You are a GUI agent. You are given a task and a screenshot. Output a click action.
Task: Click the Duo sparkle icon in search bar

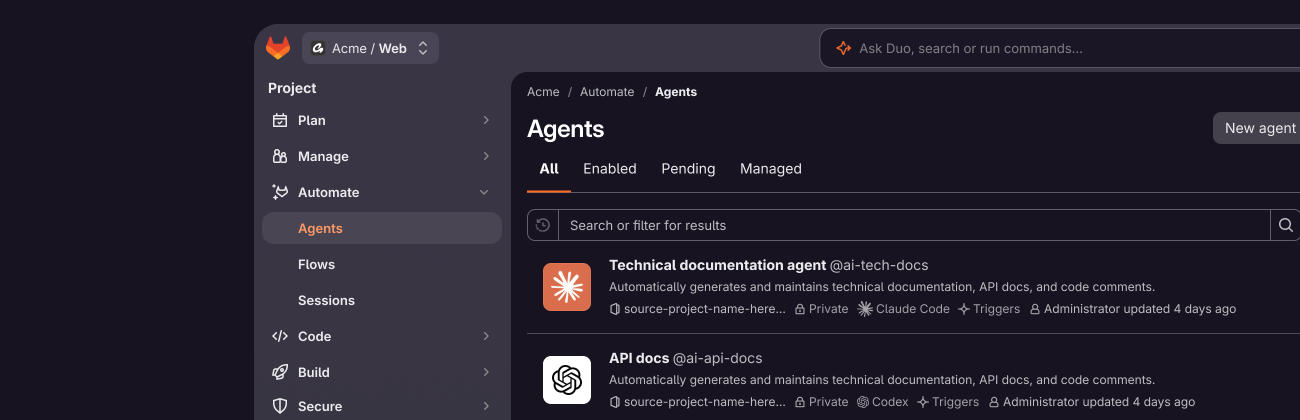(843, 48)
